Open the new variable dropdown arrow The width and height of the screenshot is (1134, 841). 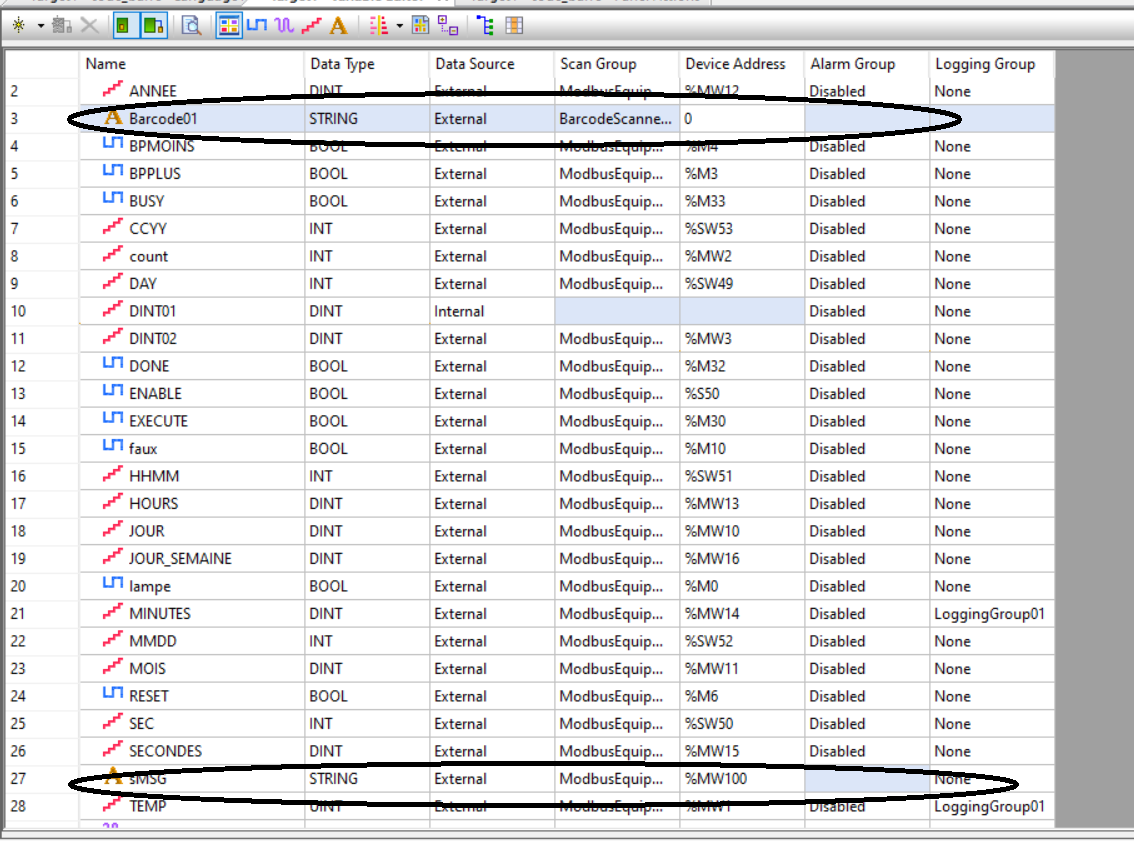point(41,26)
